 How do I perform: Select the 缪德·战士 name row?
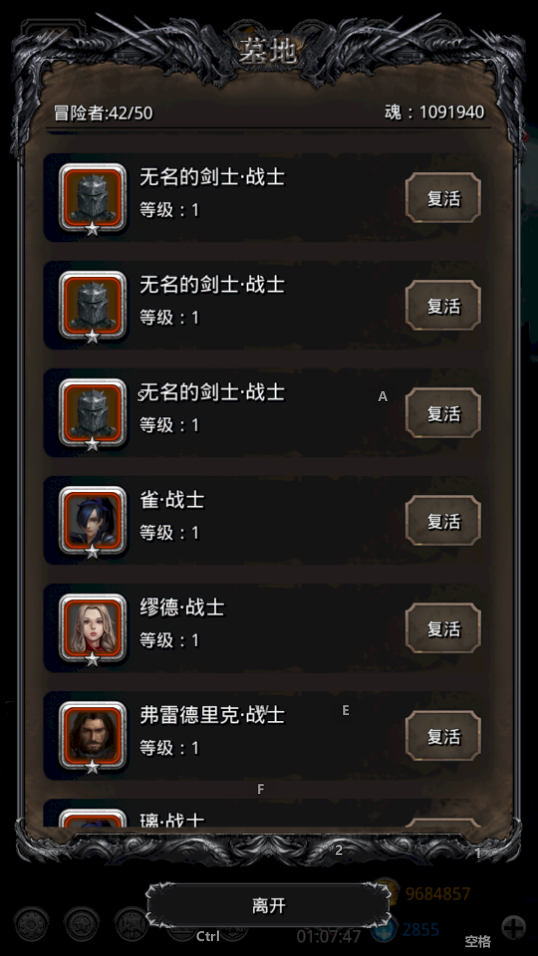pyautogui.click(x=265, y=629)
